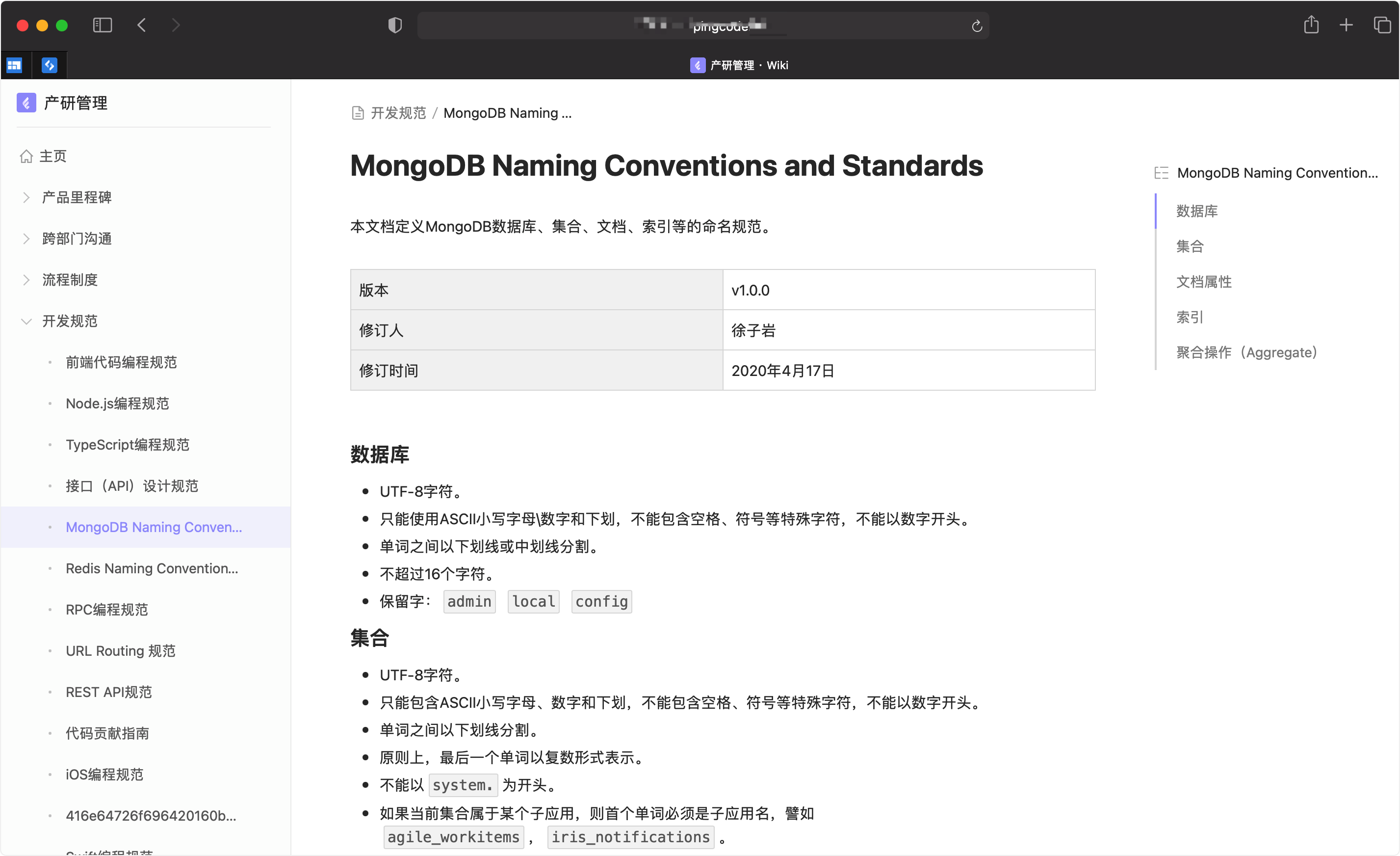Viewport: 1400px width, 856px height.
Task: Click the system. code tag
Action: tap(463, 785)
